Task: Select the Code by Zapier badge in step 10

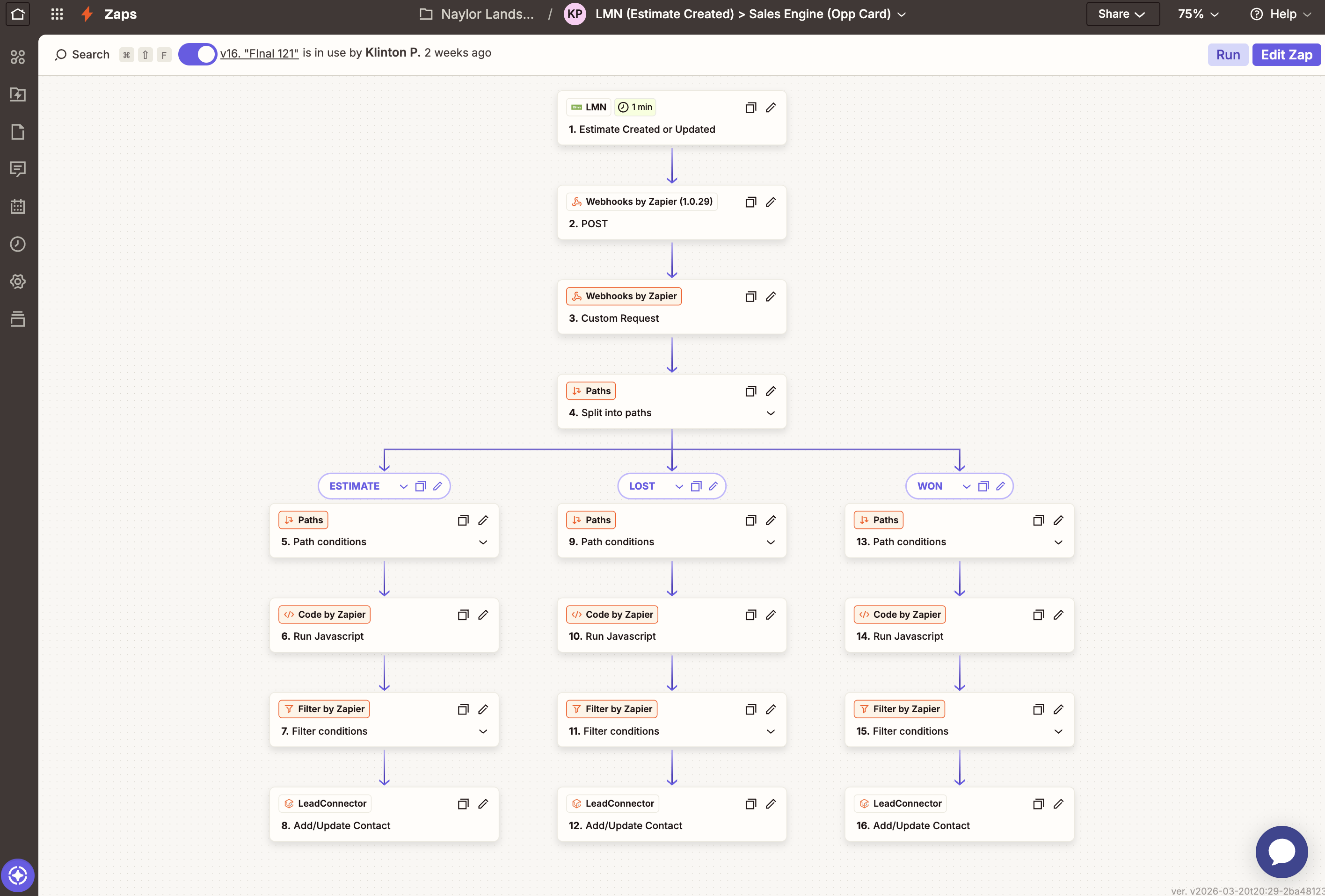Action: click(x=612, y=614)
